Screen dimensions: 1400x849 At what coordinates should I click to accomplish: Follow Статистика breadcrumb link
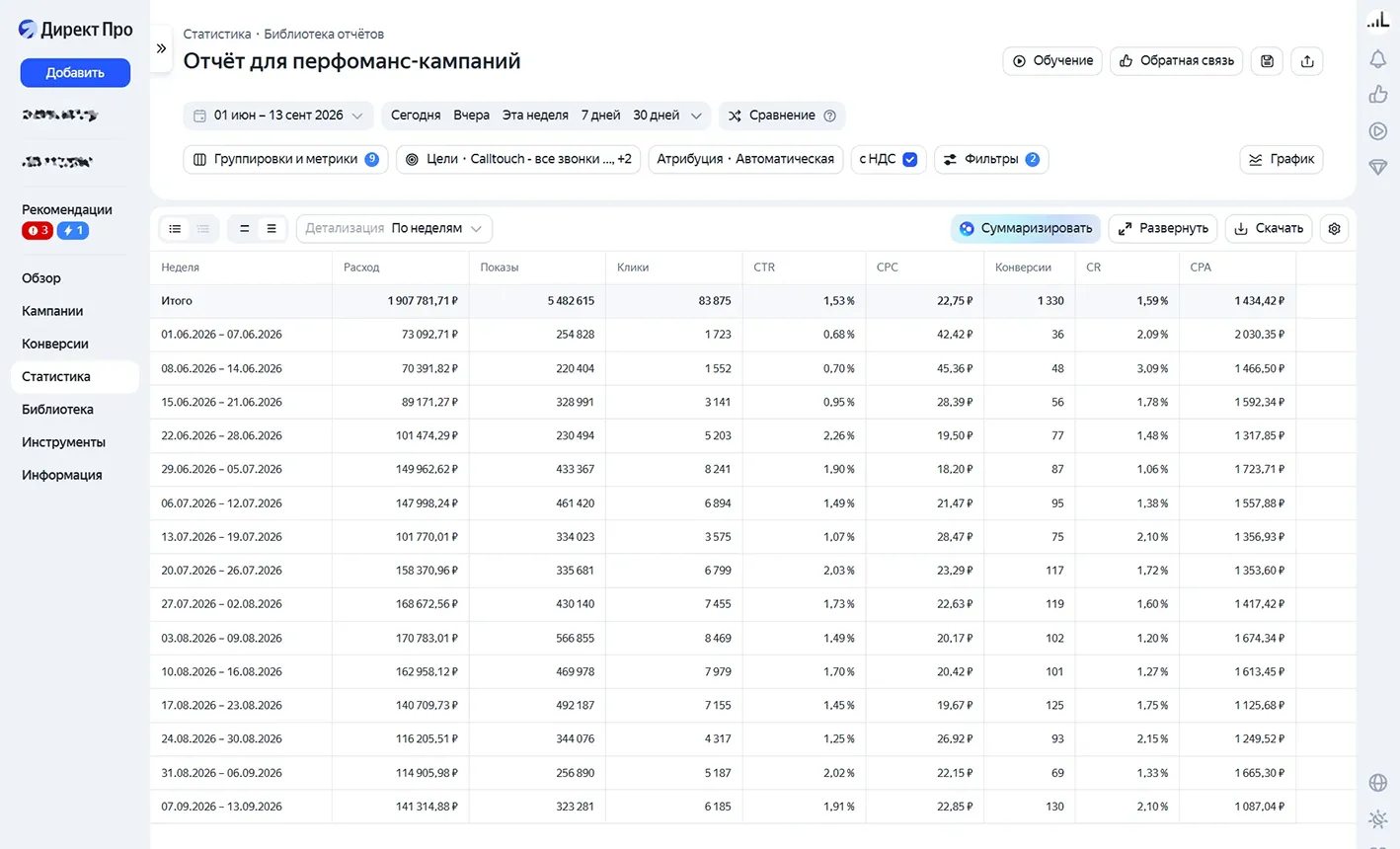(x=217, y=35)
